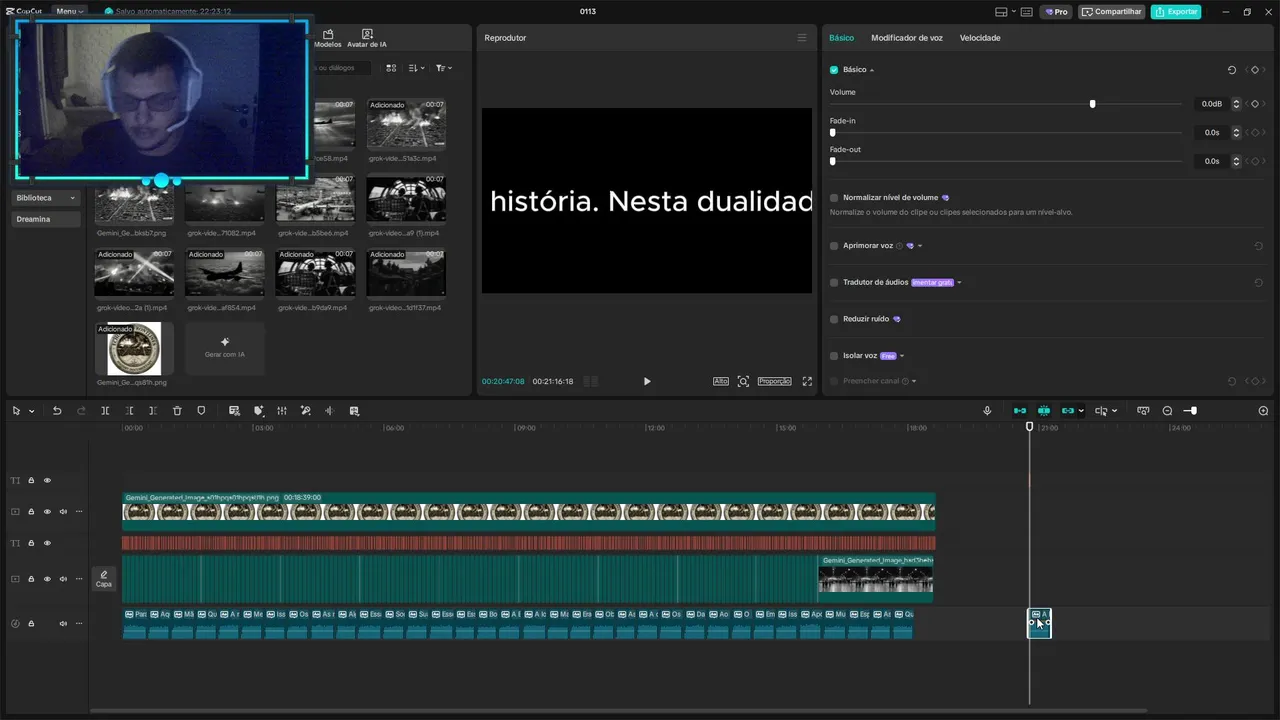Select the grok-video...1d1f37.mp4 thumbnail
Screen dimensions: 1280x720
[x=406, y=274]
